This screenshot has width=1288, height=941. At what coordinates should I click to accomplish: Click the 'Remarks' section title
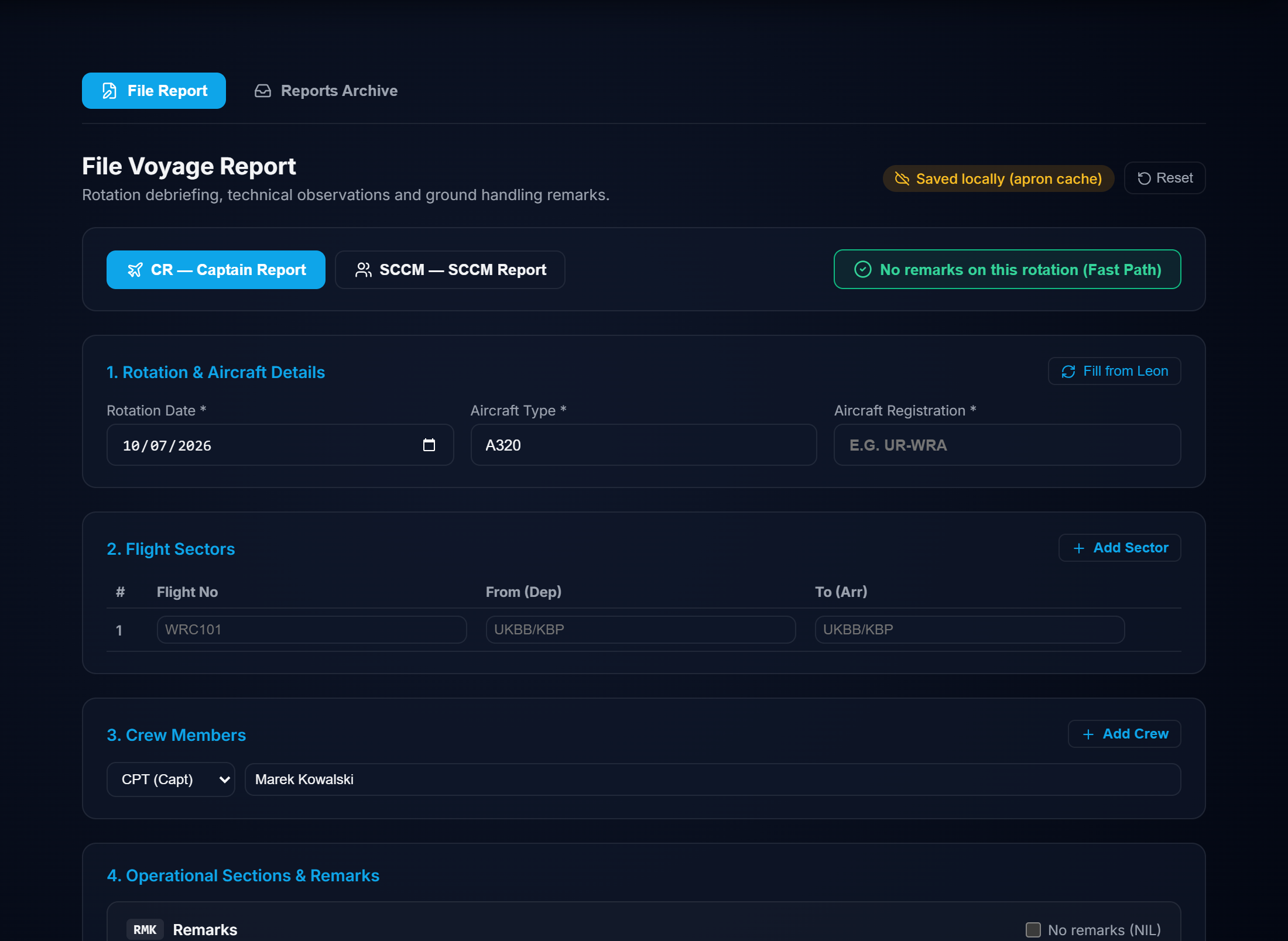point(205,930)
